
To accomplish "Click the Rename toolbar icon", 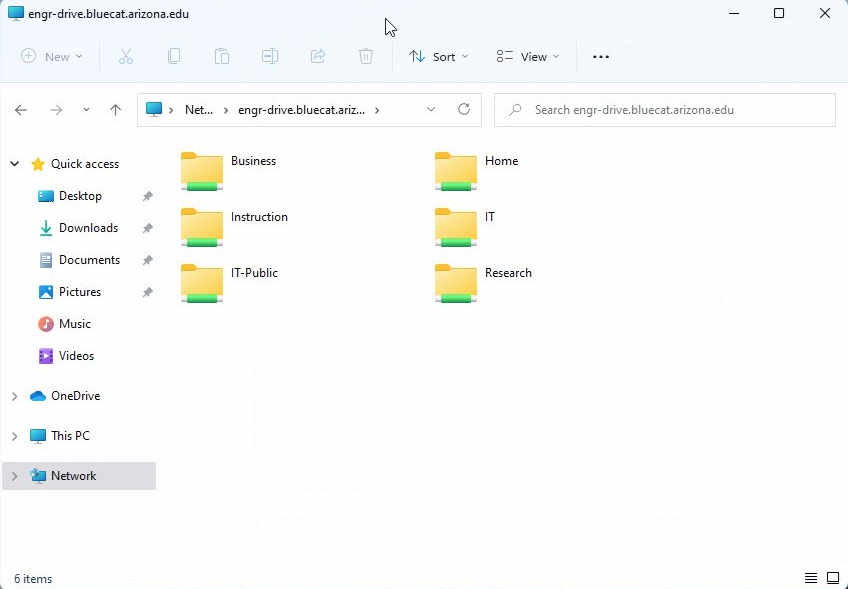I will tap(270, 57).
